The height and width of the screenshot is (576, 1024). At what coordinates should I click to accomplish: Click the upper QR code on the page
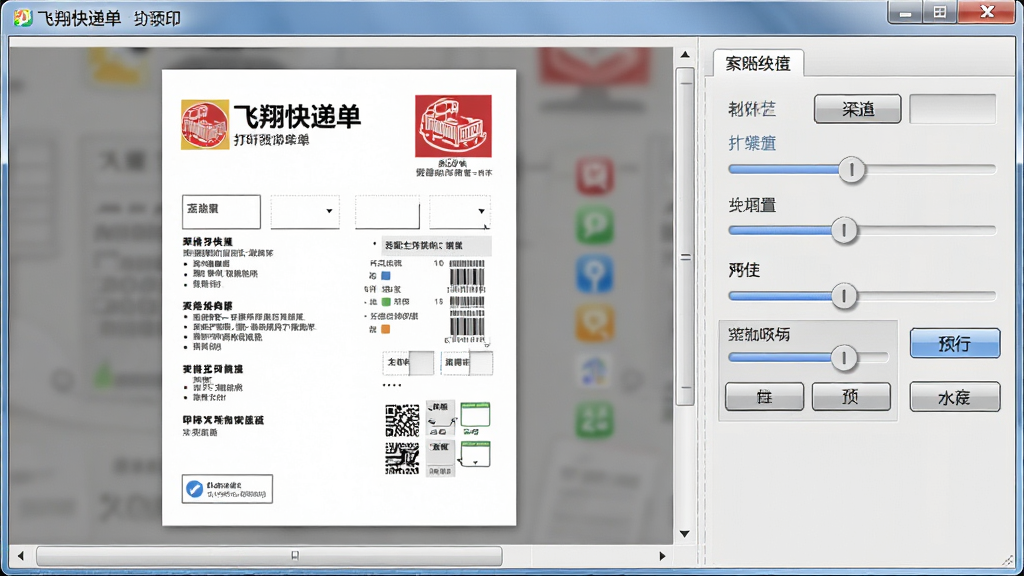tap(402, 420)
